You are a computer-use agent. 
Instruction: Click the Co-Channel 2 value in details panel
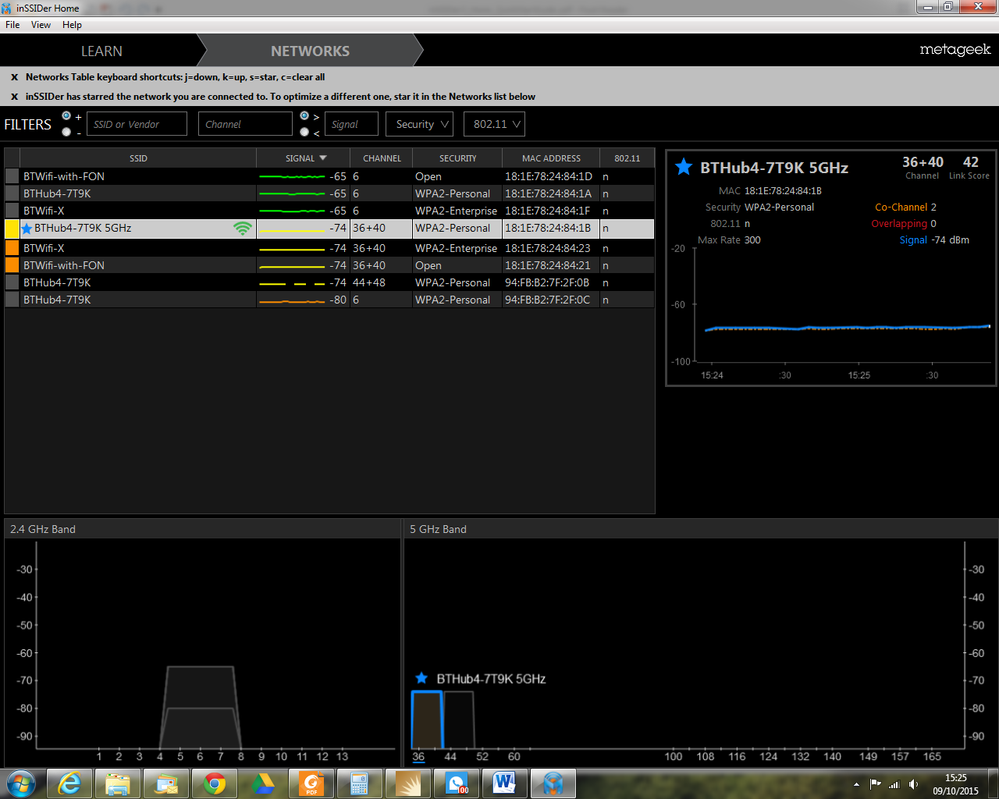(933, 207)
